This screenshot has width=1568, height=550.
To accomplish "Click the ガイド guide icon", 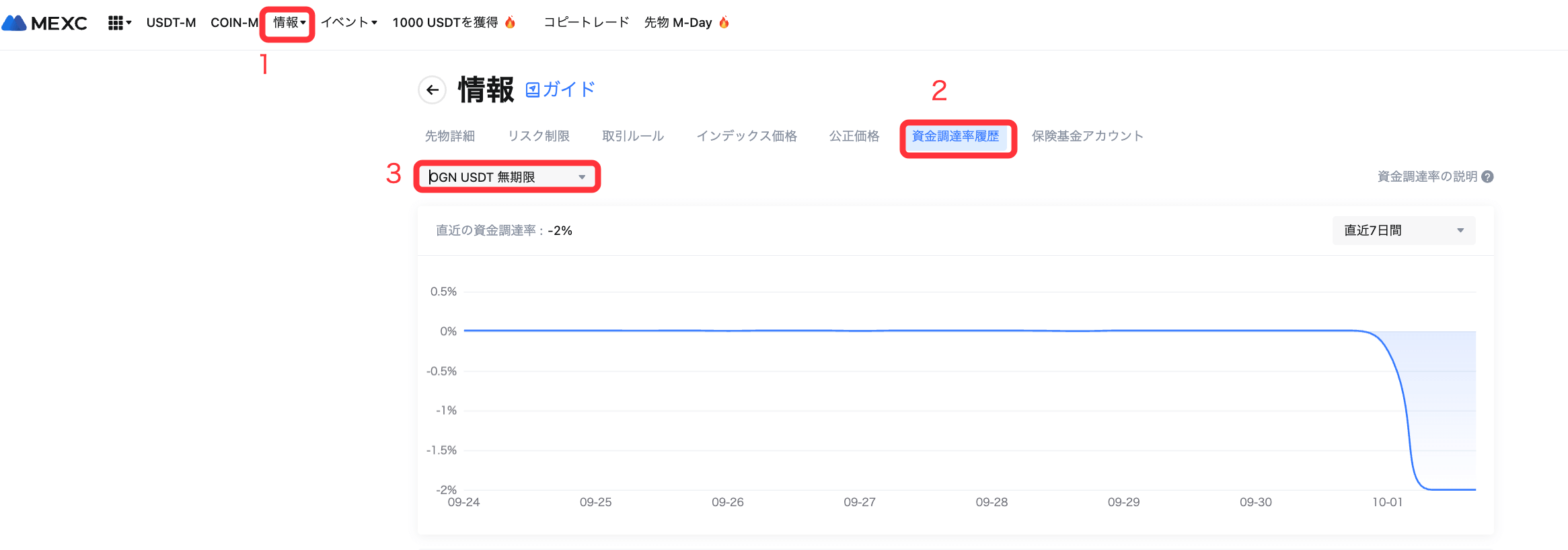I will (533, 90).
